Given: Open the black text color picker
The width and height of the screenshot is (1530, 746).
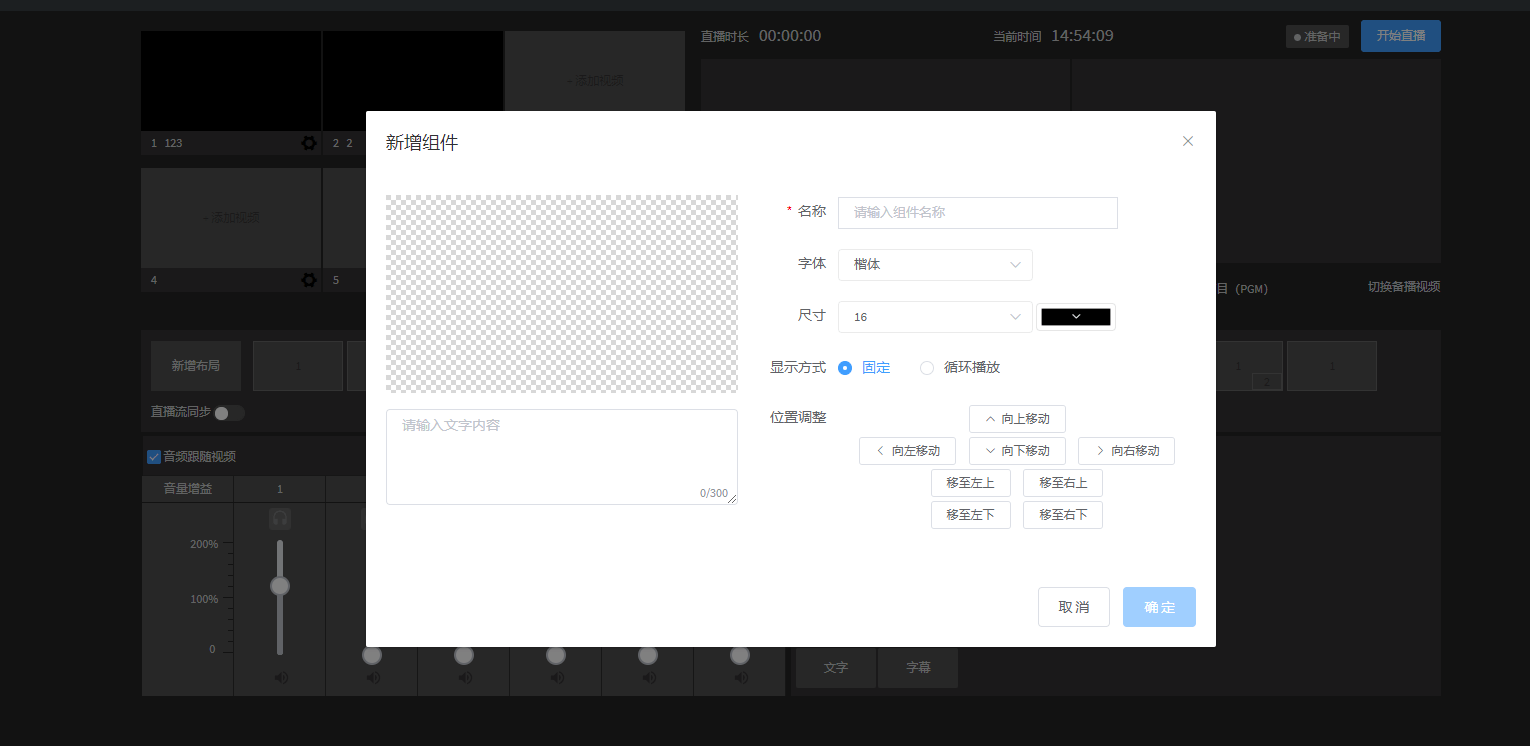Looking at the screenshot, I should [x=1075, y=317].
